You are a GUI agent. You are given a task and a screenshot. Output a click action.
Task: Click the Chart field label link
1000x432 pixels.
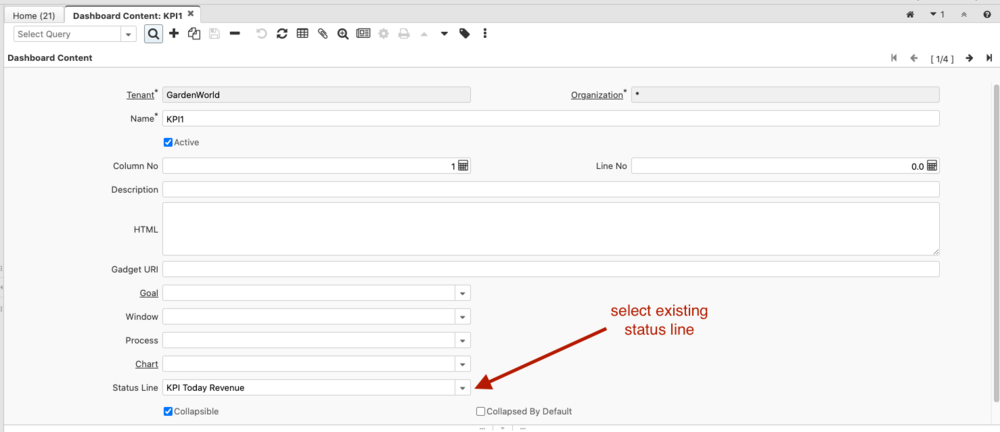click(x=147, y=364)
